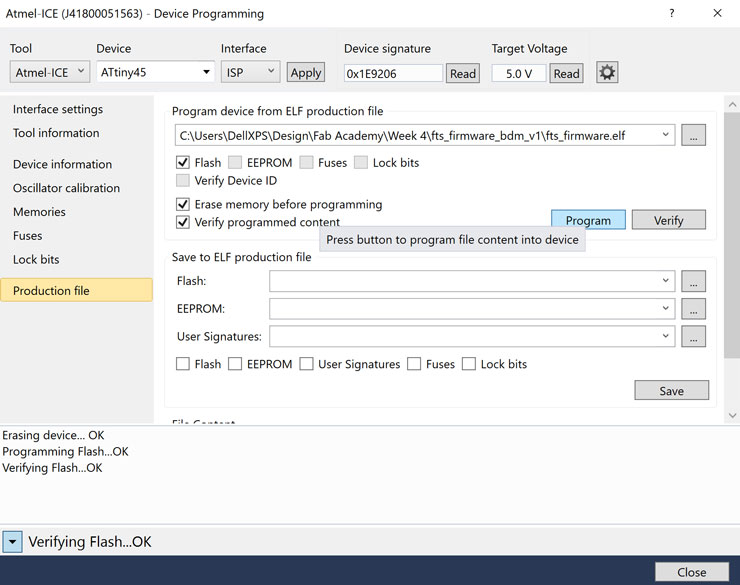Browse for Flash save file
740x585 pixels.
point(693,281)
